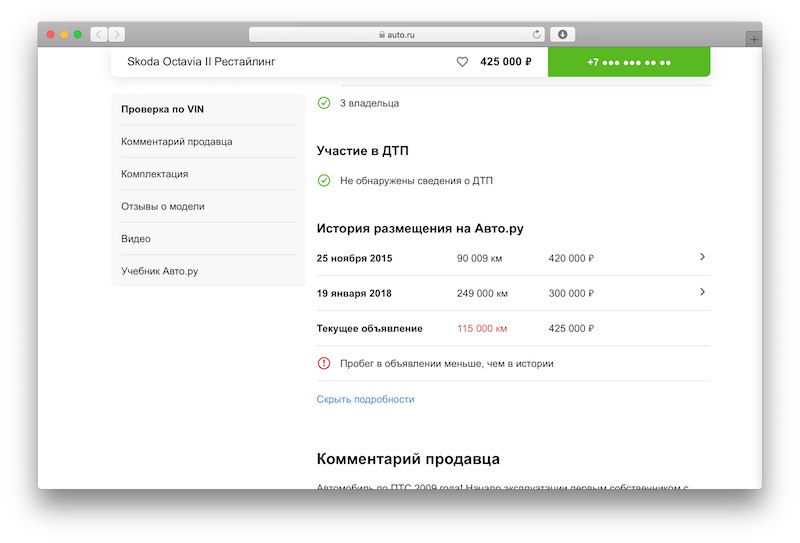This screenshot has width=800, height=543.
Task: Click the 425 000 ₽ price in header
Action: click(x=506, y=62)
